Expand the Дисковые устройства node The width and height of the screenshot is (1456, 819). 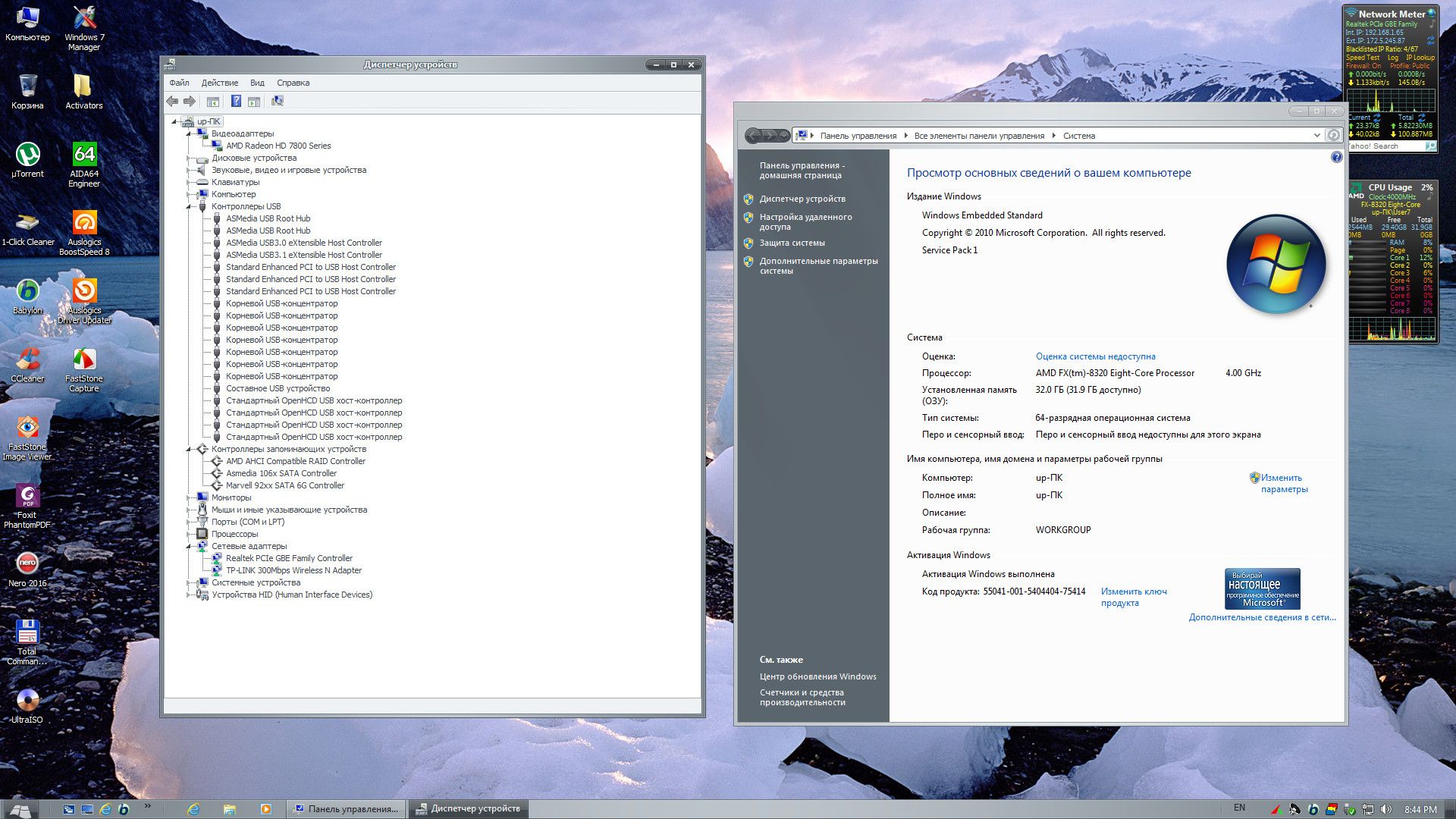pyautogui.click(x=189, y=158)
